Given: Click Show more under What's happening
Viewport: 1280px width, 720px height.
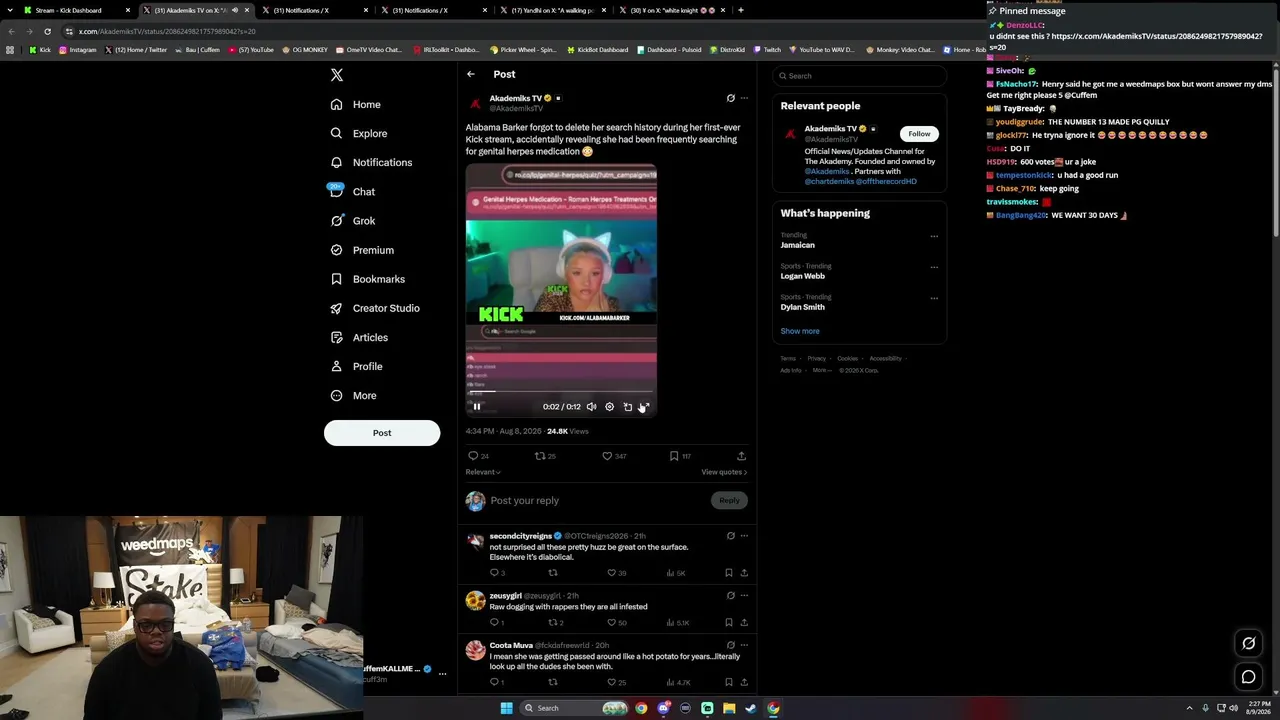Looking at the screenshot, I should [800, 331].
